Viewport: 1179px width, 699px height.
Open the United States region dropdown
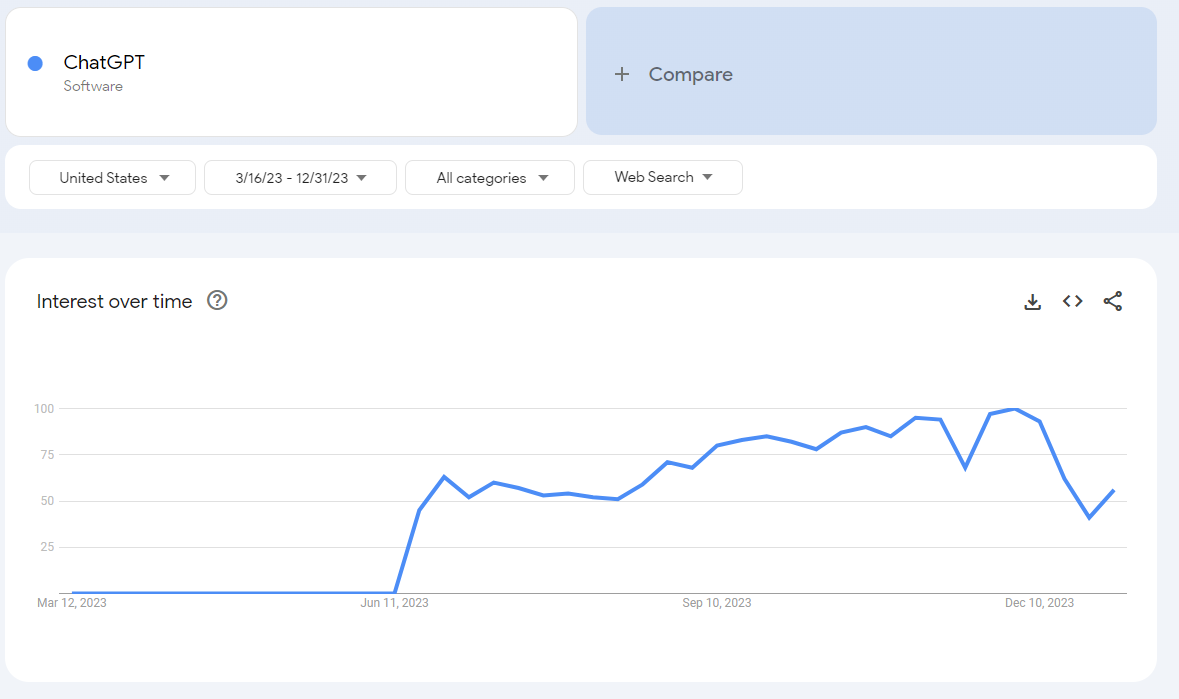point(113,177)
